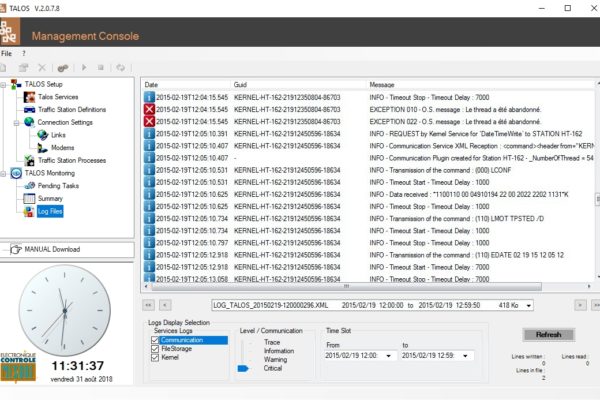Click the red error icon for EXCEPTION 010
The height and width of the screenshot is (400, 600).
pyautogui.click(x=149, y=109)
